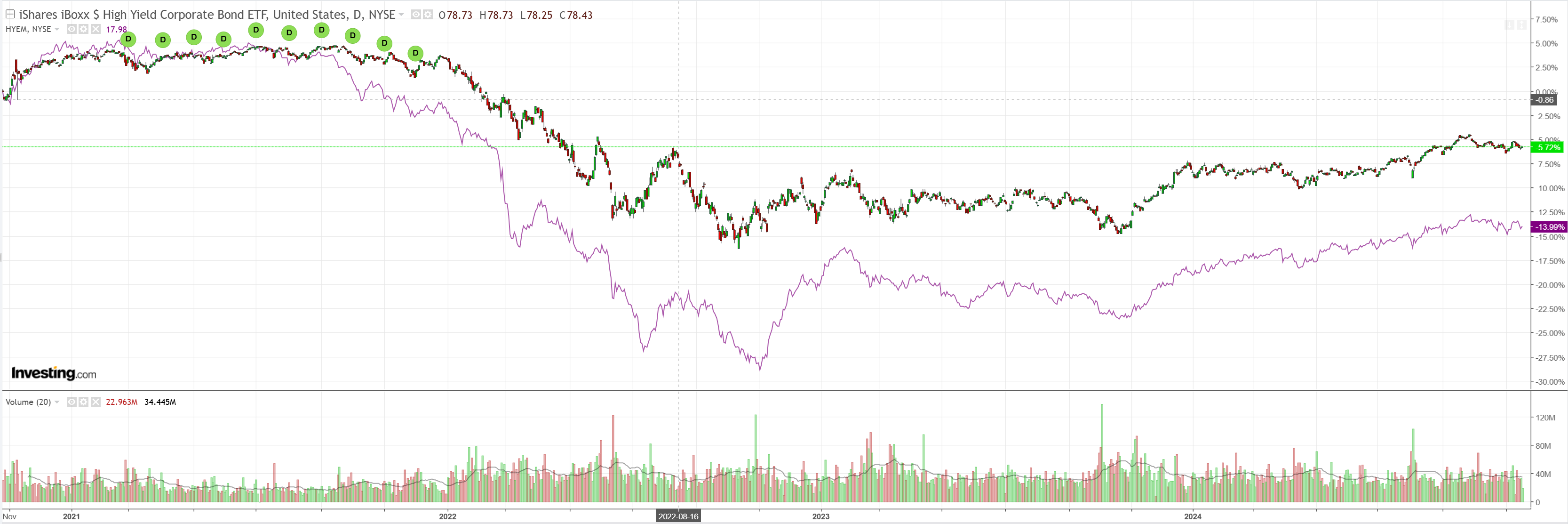Screen dimensions: 1568x524
Task: Open the iShares iBoxx ETF title dropdown arrow
Action: tap(401, 15)
